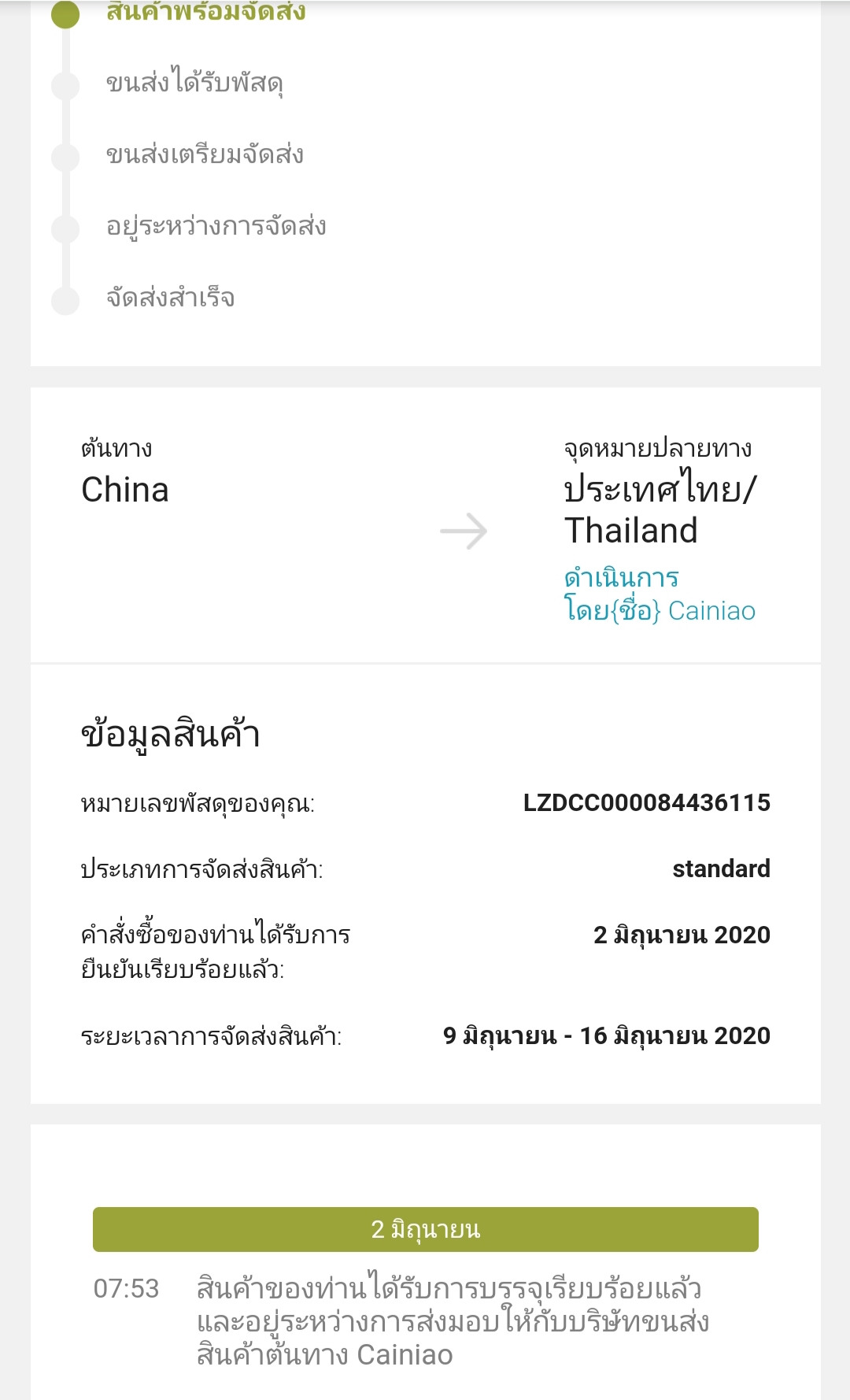Tap the ข้อมูลสินค้า section heading

pyautogui.click(x=170, y=735)
